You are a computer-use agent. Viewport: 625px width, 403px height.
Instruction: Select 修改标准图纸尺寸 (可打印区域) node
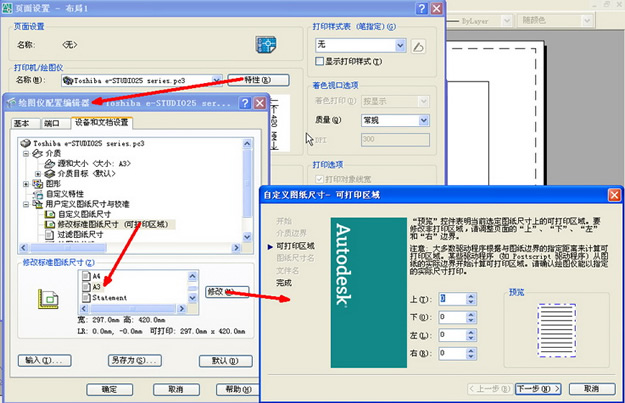[112, 225]
